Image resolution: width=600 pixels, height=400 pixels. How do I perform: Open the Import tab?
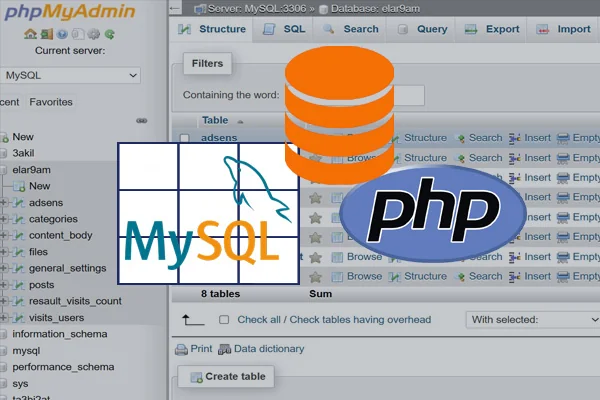coord(563,29)
